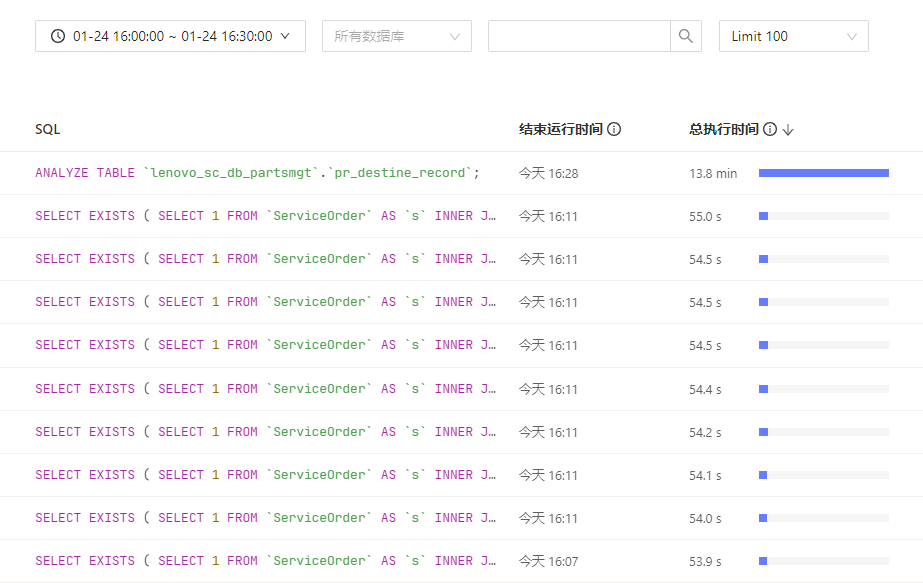Click the 总执行时间 column header text
Screen dimensions: 923x583
[723, 130]
